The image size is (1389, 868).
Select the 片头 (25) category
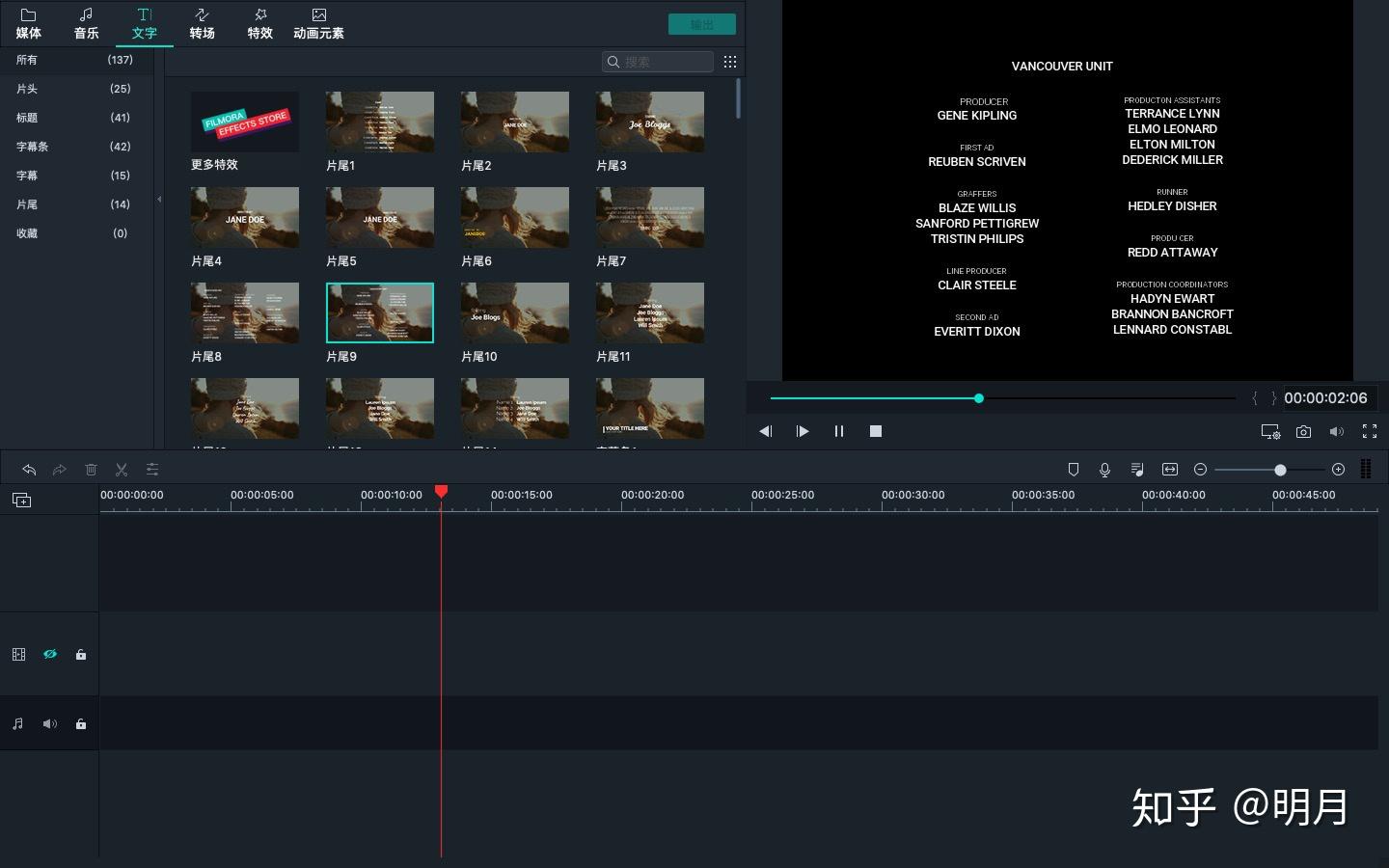pos(76,89)
